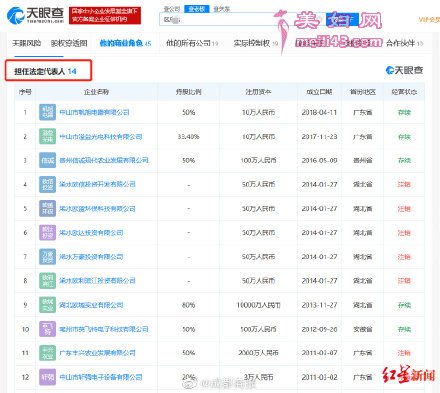Click the 贵州省 province cell
Screen dimensions: 440x393
(363, 160)
